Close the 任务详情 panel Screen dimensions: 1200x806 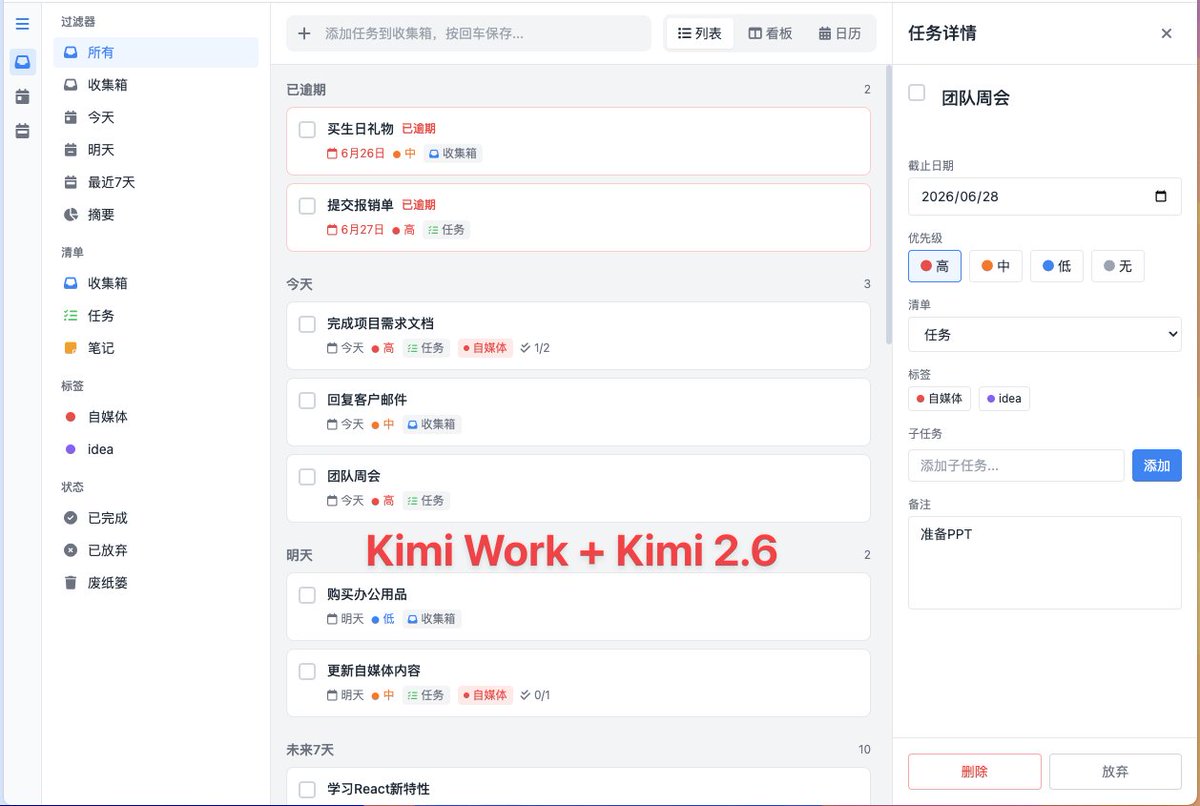coord(1166,33)
